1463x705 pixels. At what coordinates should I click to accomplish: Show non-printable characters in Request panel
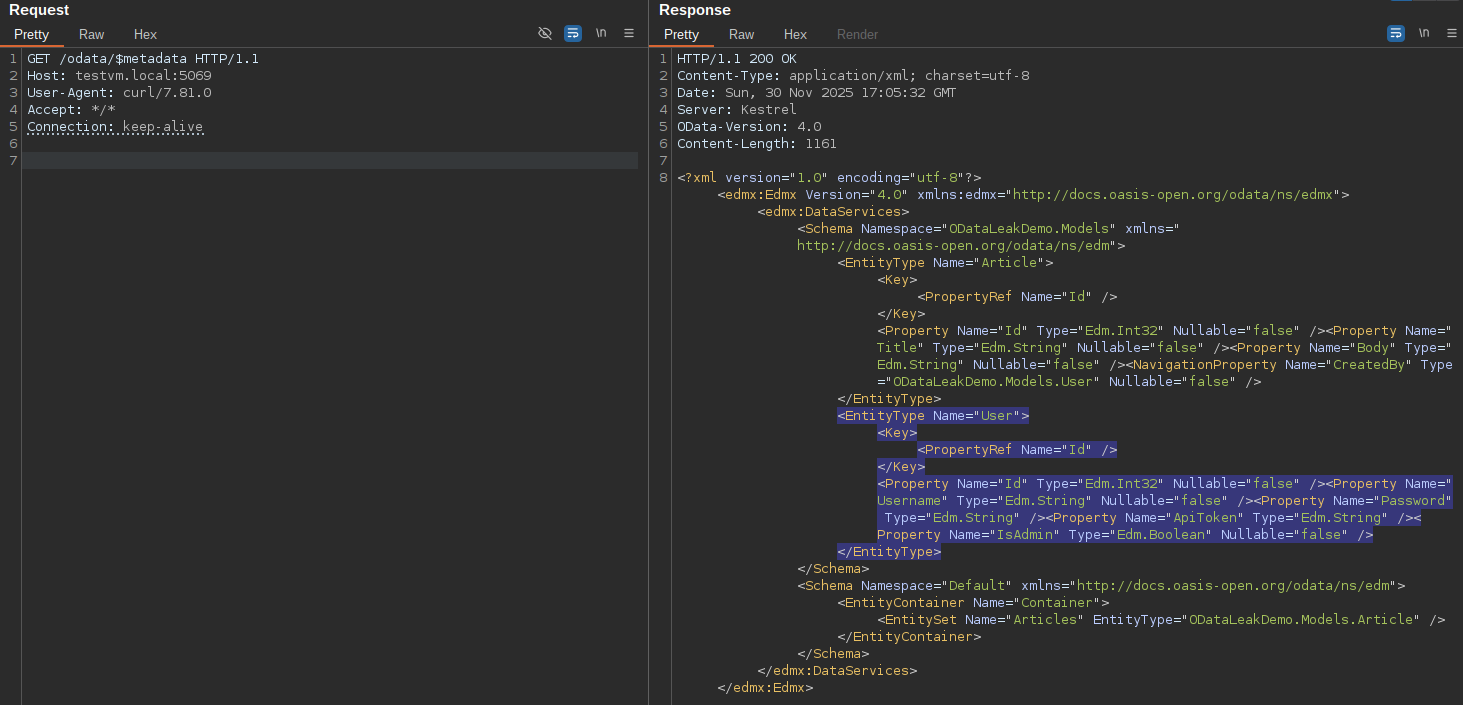(601, 33)
